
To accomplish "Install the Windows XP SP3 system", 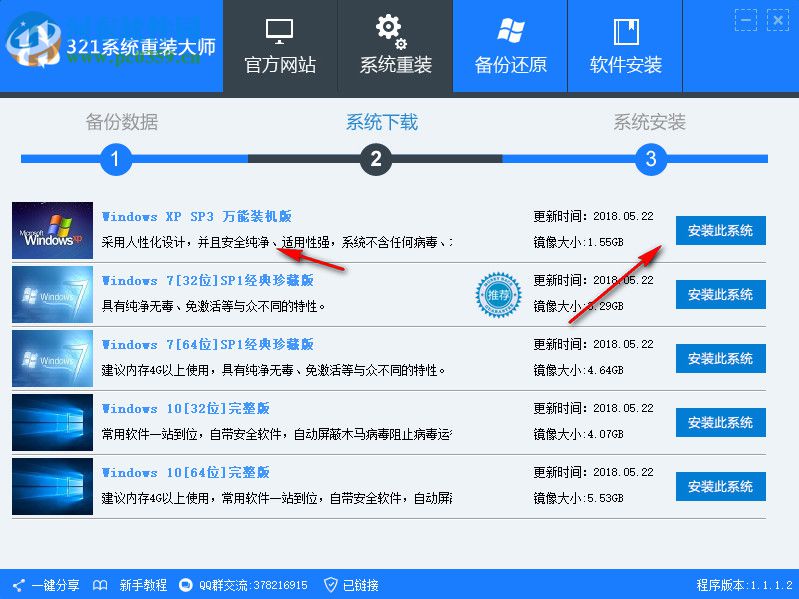I will 721,230.
